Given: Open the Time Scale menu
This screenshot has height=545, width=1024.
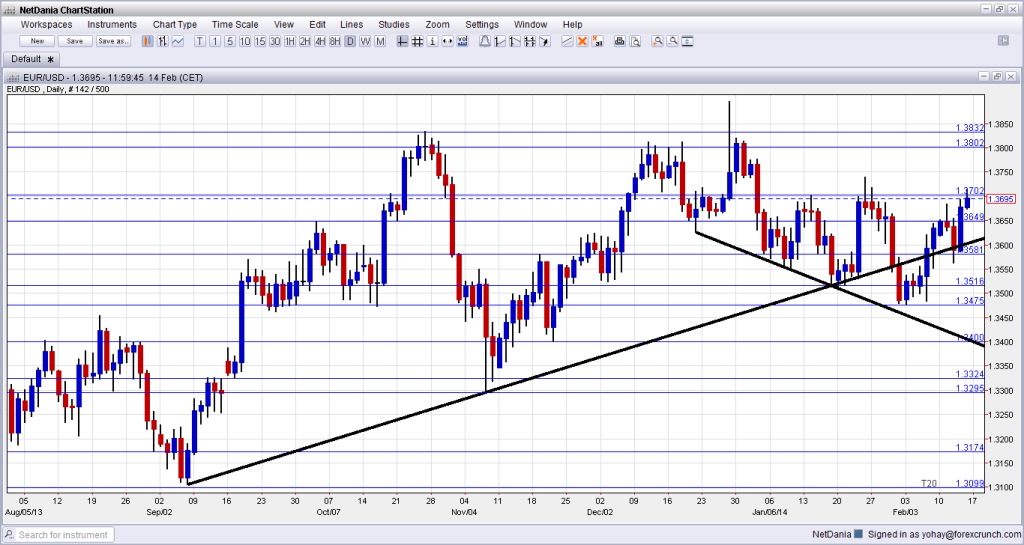Looking at the screenshot, I should [235, 24].
